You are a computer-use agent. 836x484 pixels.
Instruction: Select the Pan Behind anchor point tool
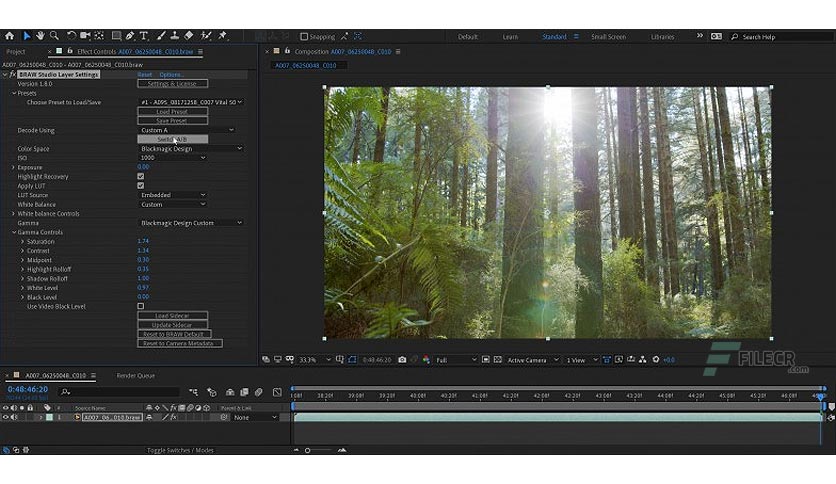click(x=99, y=36)
